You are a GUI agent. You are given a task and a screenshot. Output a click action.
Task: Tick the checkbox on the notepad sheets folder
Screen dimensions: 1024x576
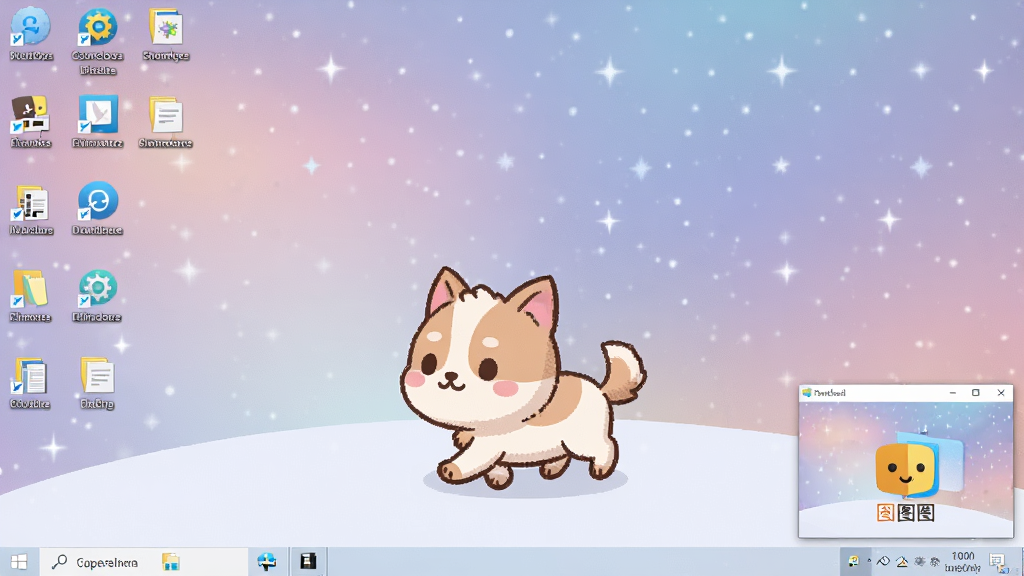pos(17,301)
